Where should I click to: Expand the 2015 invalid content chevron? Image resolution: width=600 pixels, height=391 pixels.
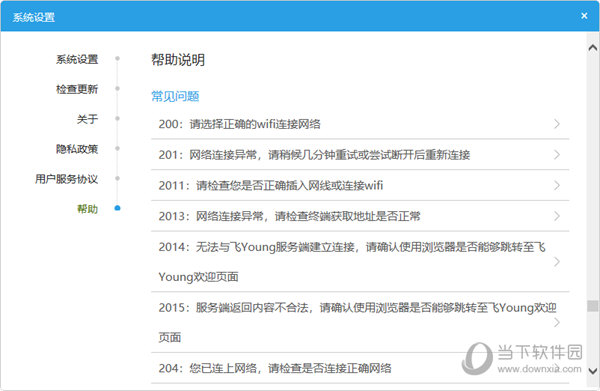(x=557, y=323)
